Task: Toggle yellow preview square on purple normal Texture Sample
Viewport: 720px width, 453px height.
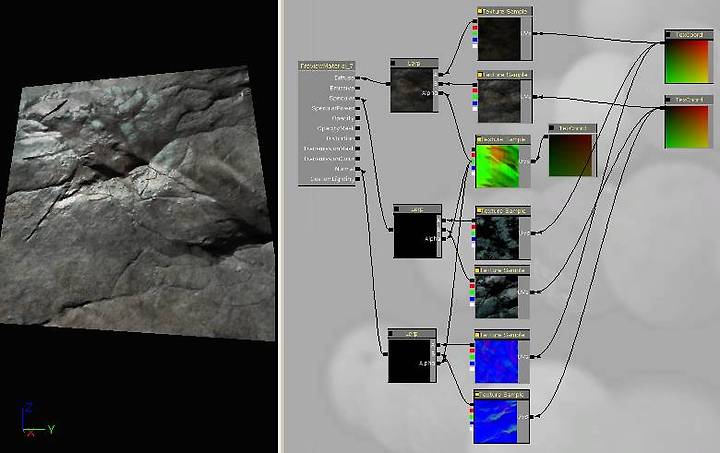Action: click(x=477, y=335)
